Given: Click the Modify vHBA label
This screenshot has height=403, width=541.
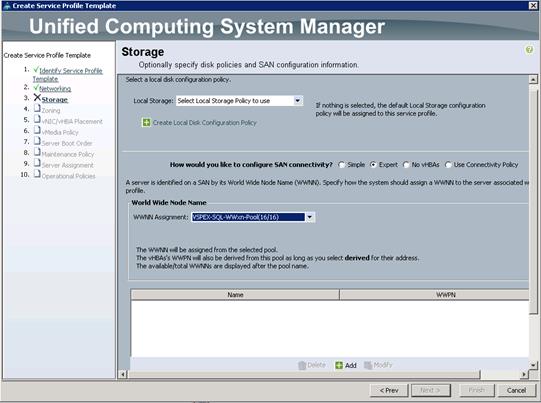Looking at the screenshot, I should tap(383, 365).
